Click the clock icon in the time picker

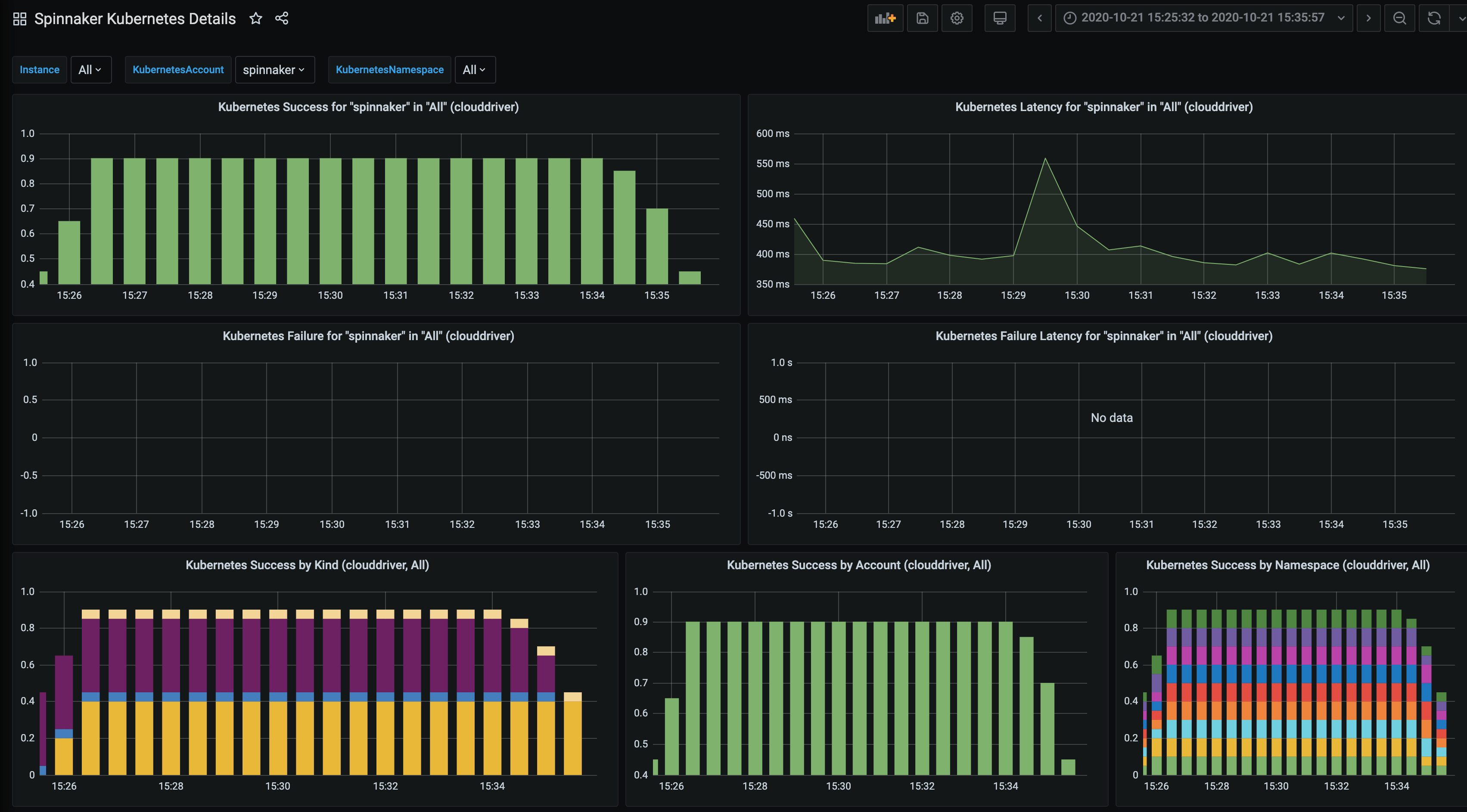click(1071, 18)
